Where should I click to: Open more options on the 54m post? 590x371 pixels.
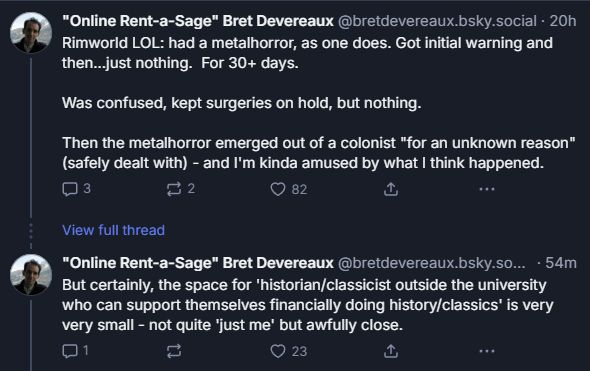coord(487,351)
